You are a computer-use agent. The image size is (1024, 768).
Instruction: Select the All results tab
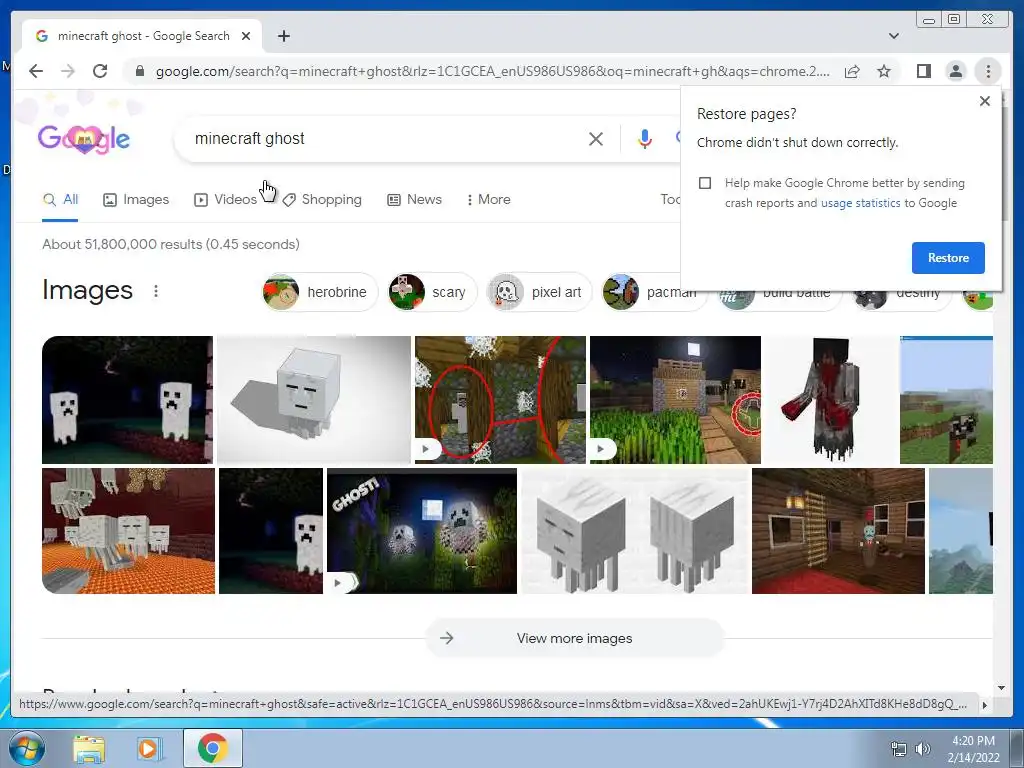coord(60,200)
